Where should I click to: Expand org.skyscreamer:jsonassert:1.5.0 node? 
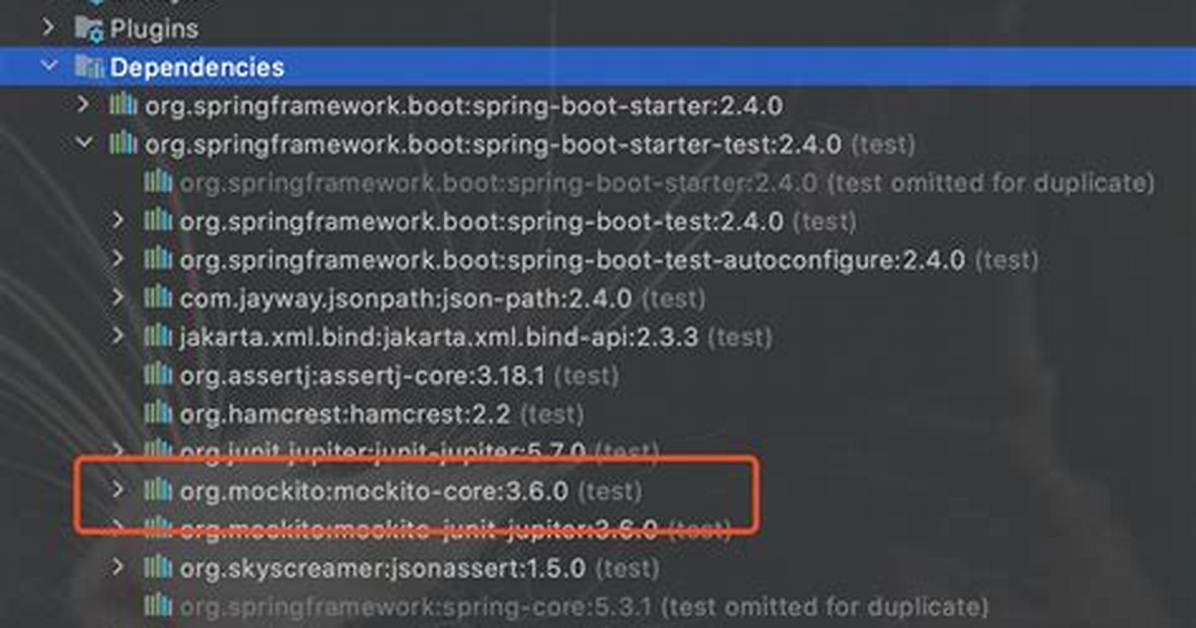click(x=117, y=567)
